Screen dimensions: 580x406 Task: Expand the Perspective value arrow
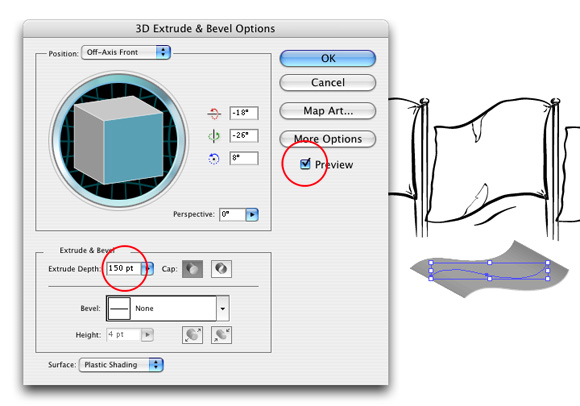[x=252, y=214]
